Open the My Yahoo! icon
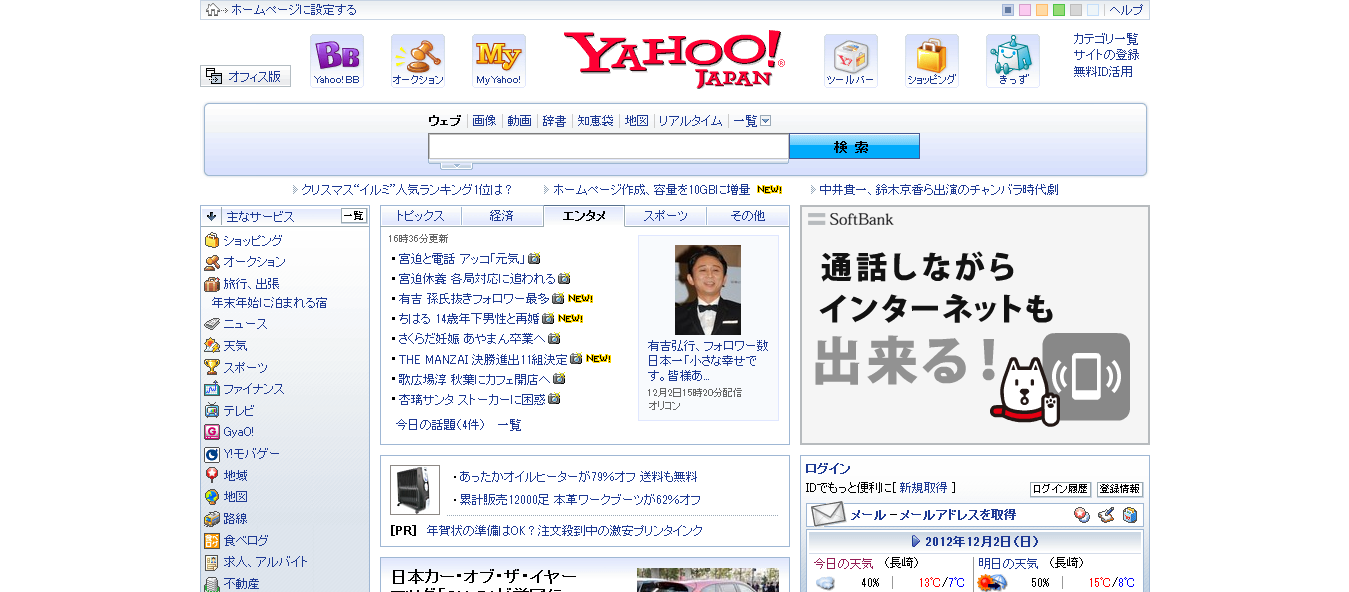The width and height of the screenshot is (1349, 592). pos(499,61)
